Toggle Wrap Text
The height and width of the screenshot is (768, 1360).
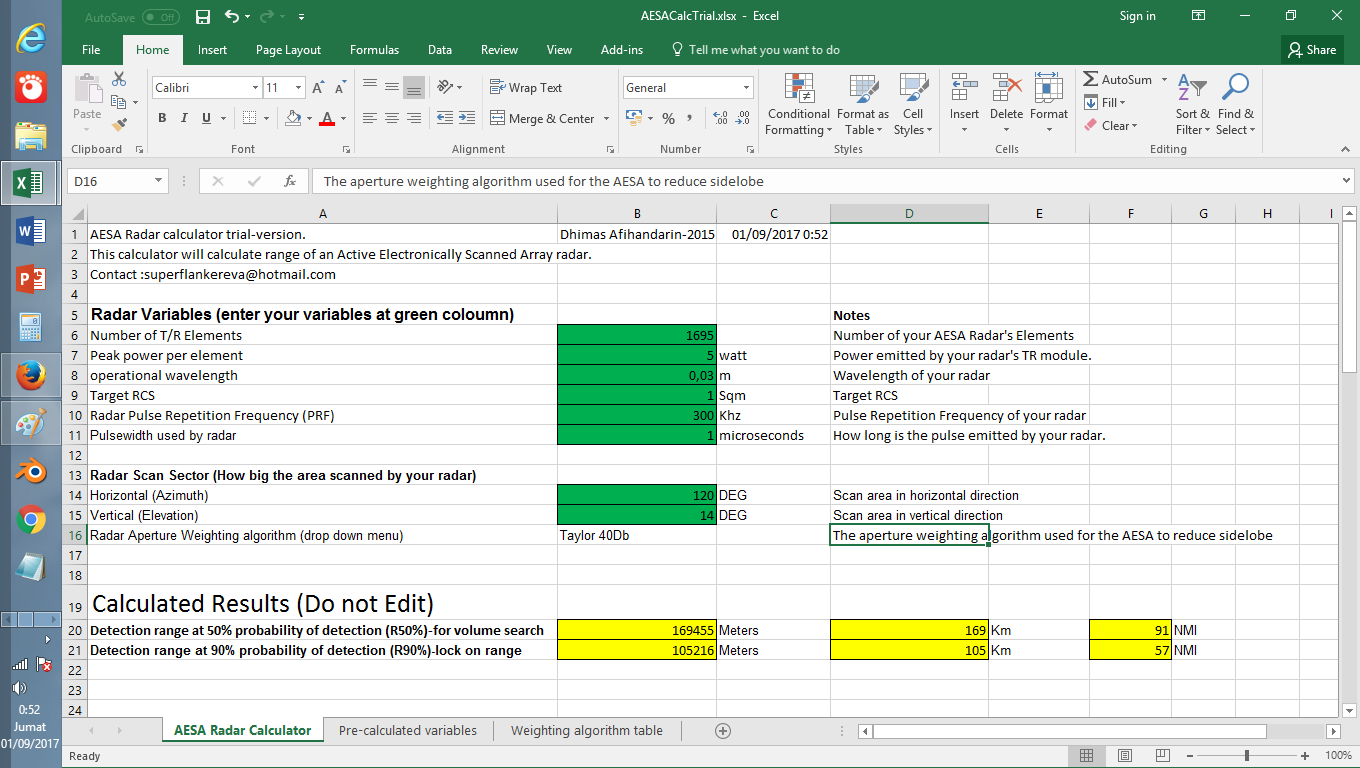pos(526,88)
